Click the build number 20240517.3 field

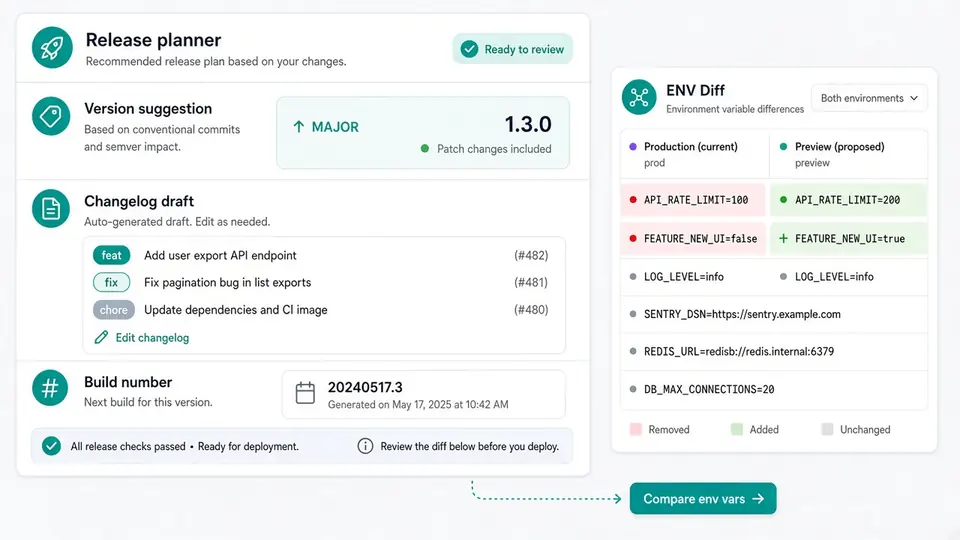pyautogui.click(x=424, y=394)
